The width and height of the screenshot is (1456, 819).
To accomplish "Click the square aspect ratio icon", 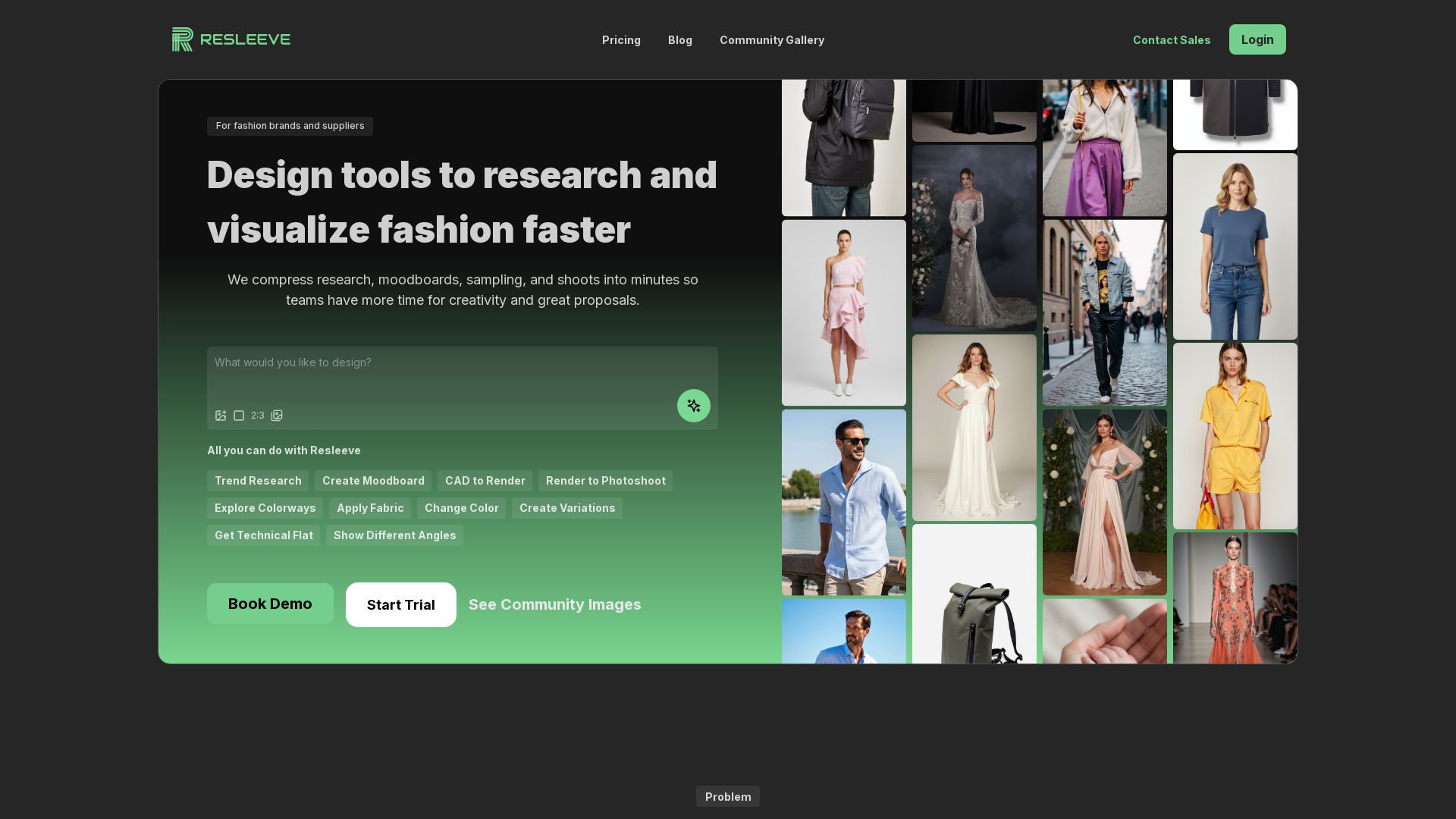I will [239, 416].
